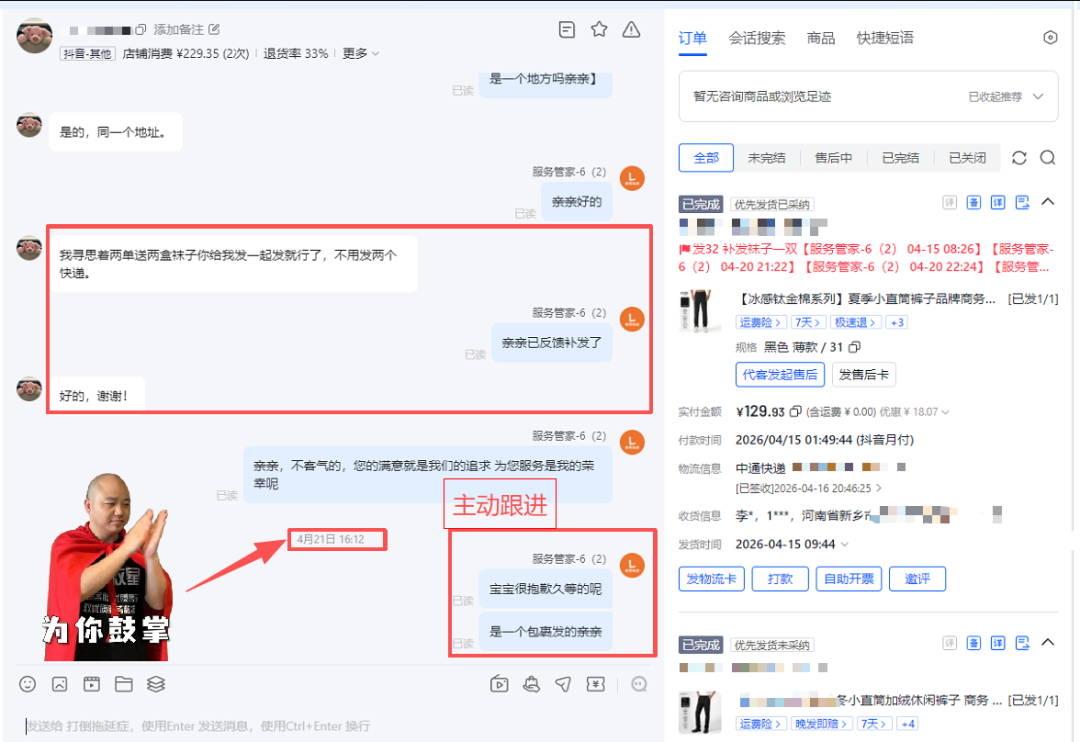Click the robot assistant icon at toolbar end

[x=639, y=684]
